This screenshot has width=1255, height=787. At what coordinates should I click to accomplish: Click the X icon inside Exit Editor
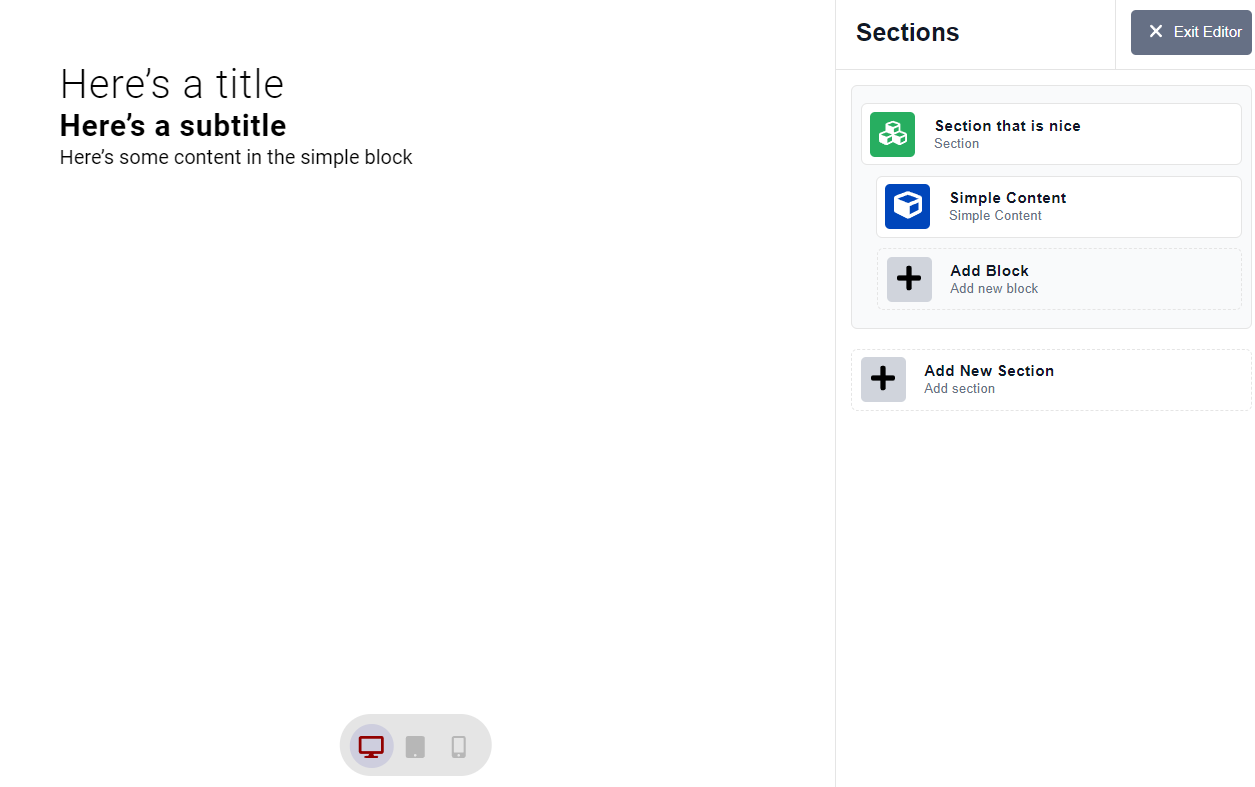1157,31
